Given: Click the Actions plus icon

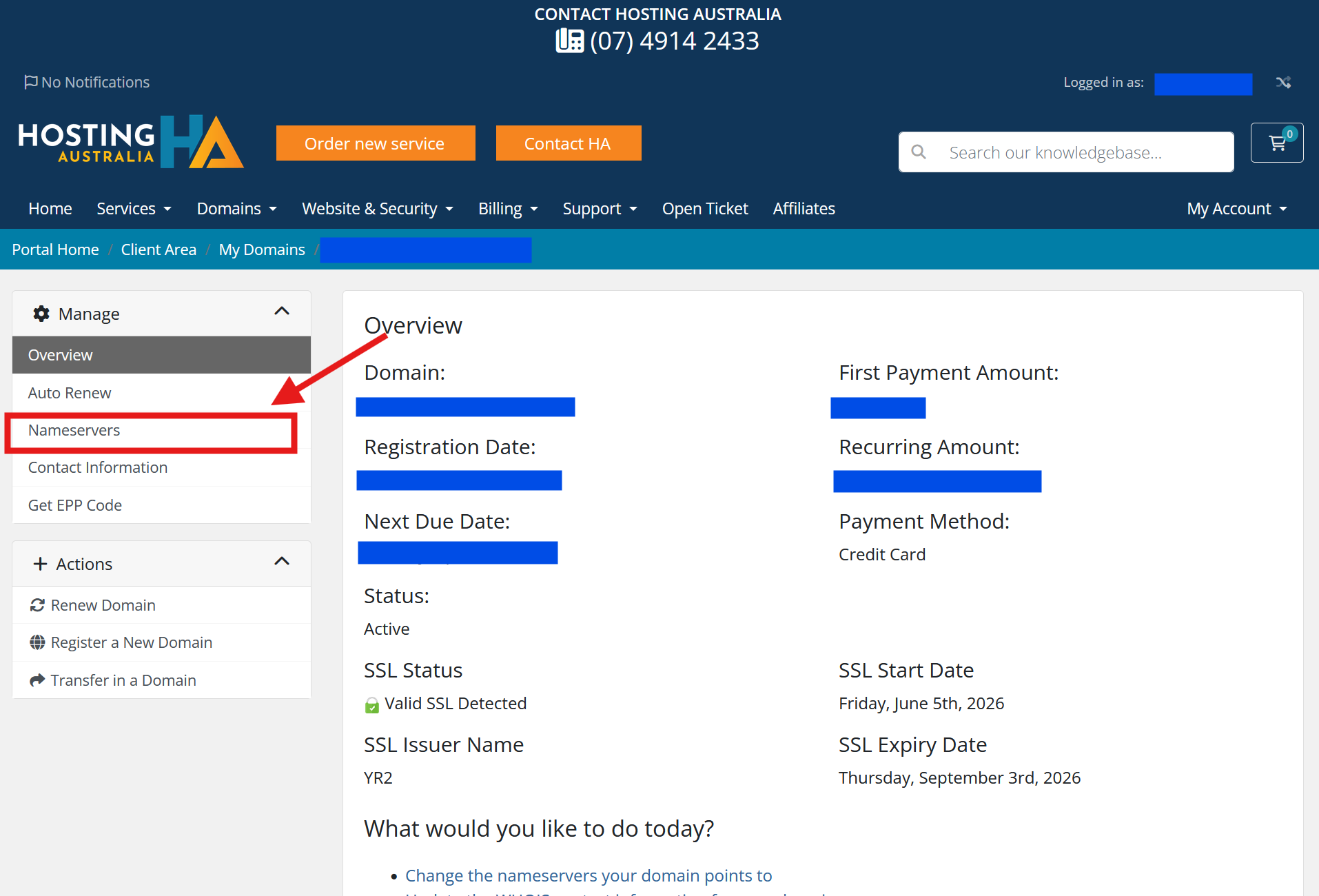Looking at the screenshot, I should pos(40,564).
